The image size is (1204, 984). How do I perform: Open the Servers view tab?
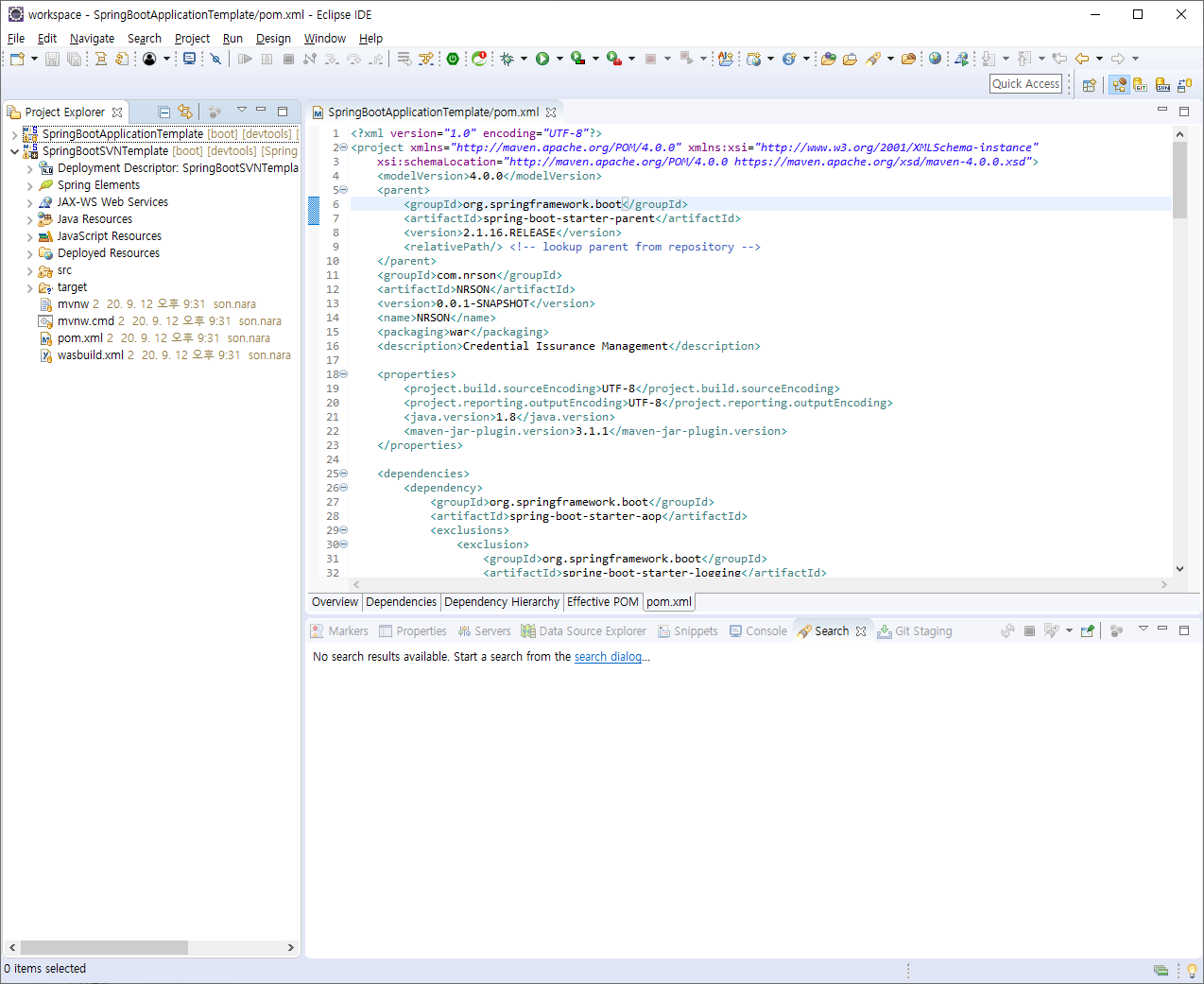pyautogui.click(x=484, y=631)
